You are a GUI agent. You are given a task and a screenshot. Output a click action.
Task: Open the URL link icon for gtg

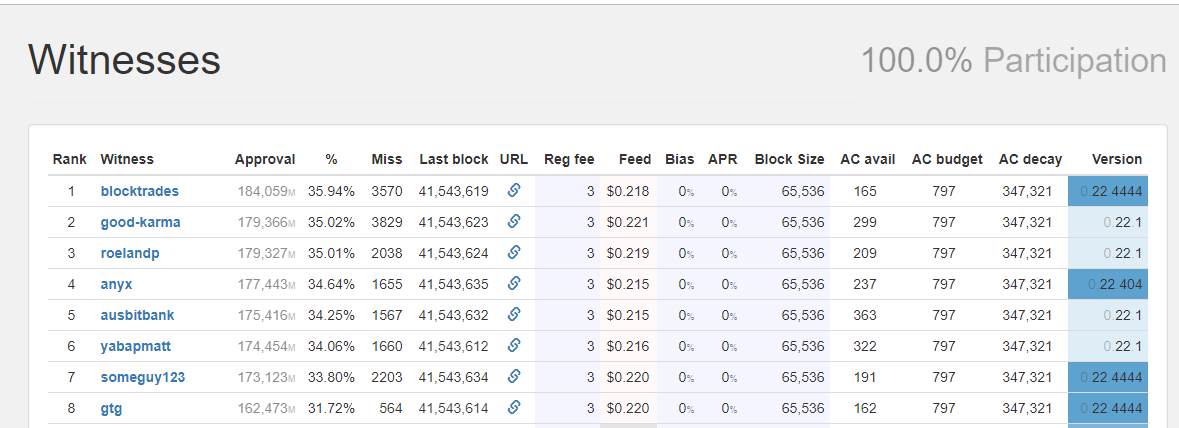point(514,408)
